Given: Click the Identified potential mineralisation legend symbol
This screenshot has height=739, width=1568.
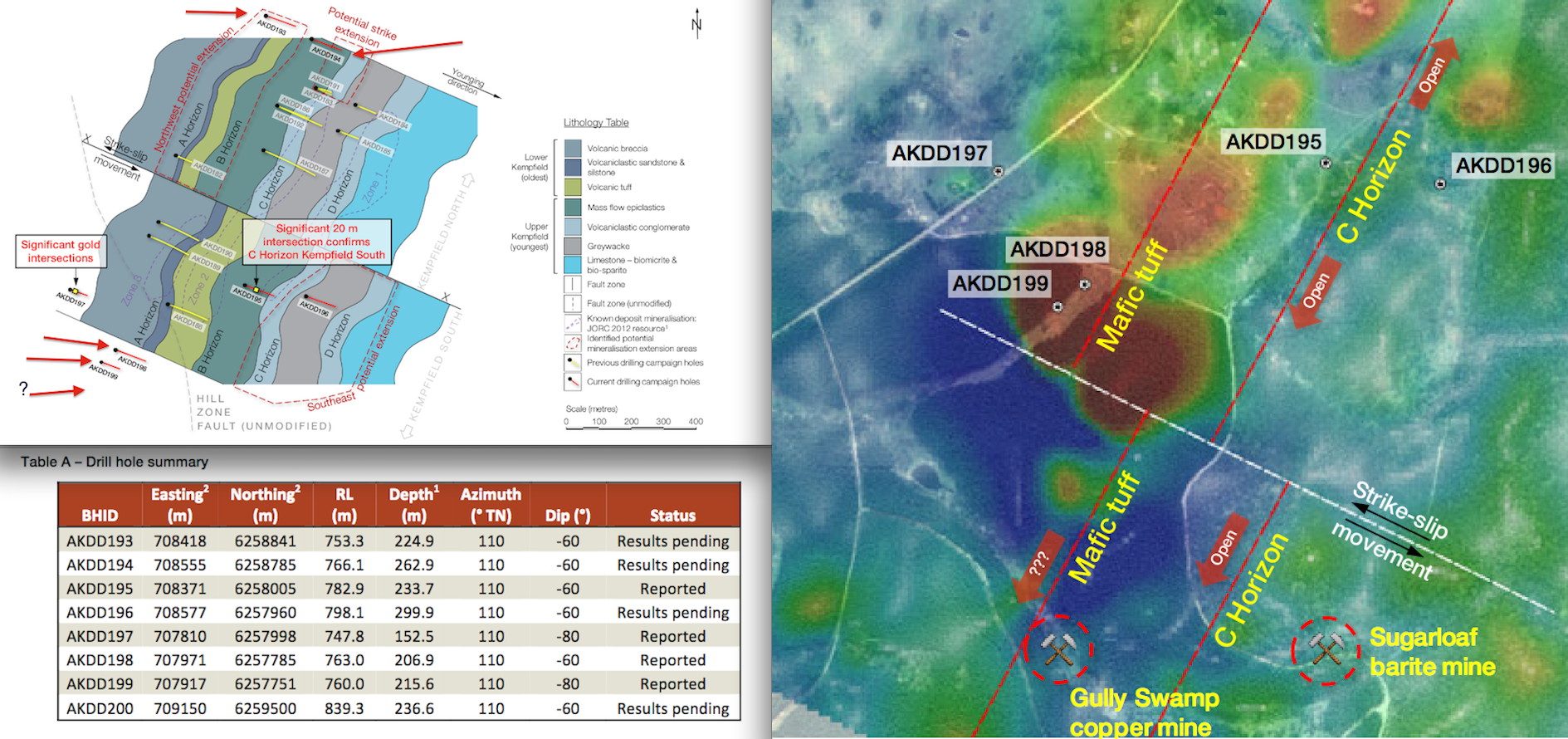Looking at the screenshot, I should [572, 343].
